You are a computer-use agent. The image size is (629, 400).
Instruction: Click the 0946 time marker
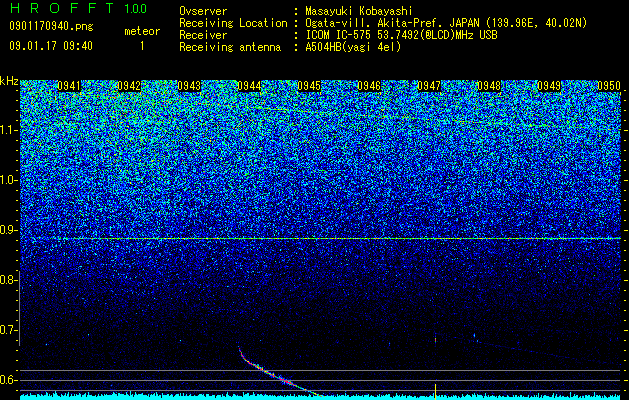369,86
